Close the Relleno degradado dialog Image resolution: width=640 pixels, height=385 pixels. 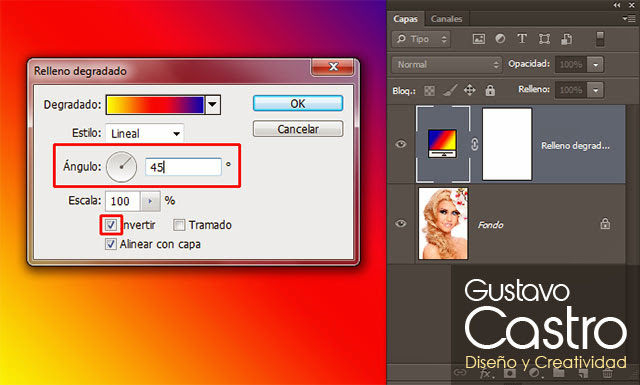pos(333,66)
